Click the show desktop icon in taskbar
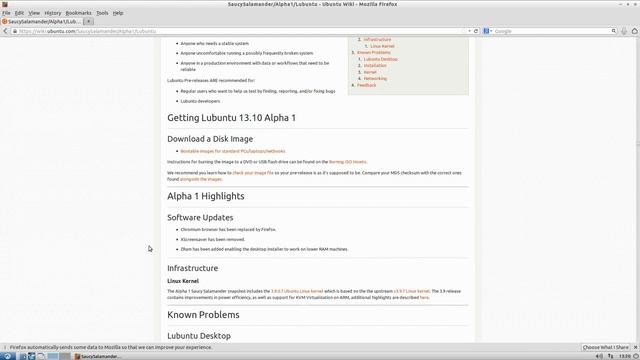 41,356
